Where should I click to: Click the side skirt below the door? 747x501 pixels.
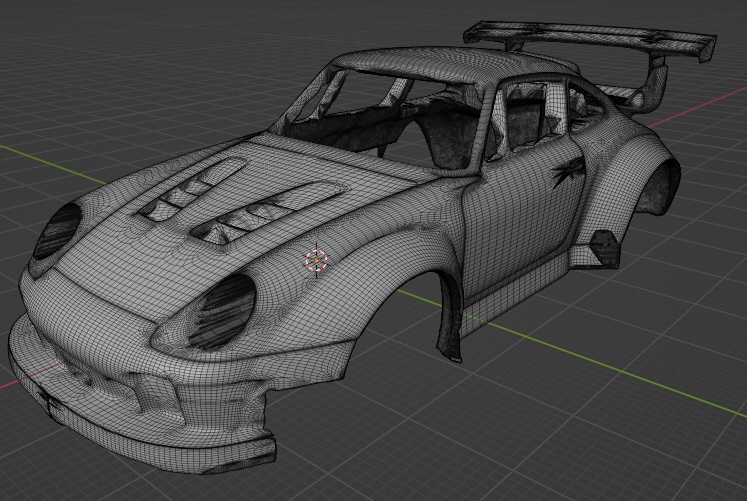coord(510,282)
